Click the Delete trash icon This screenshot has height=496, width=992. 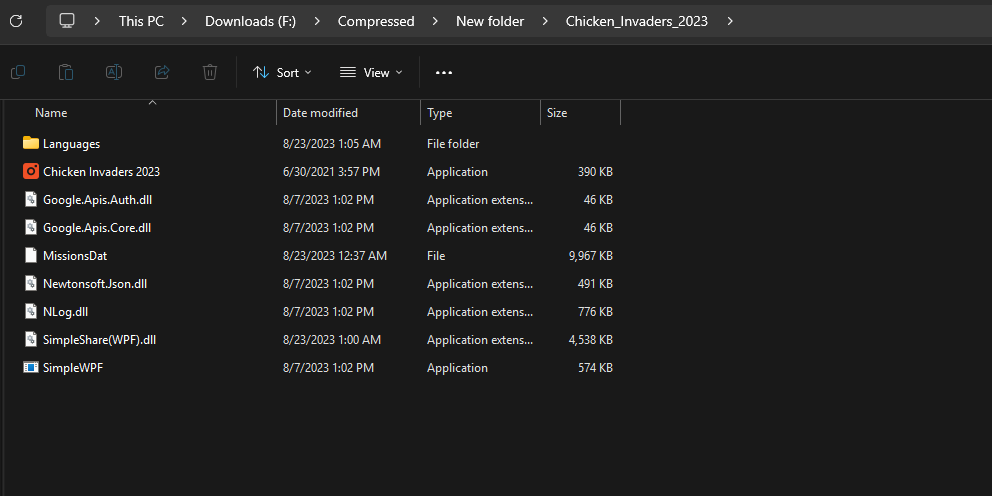210,72
